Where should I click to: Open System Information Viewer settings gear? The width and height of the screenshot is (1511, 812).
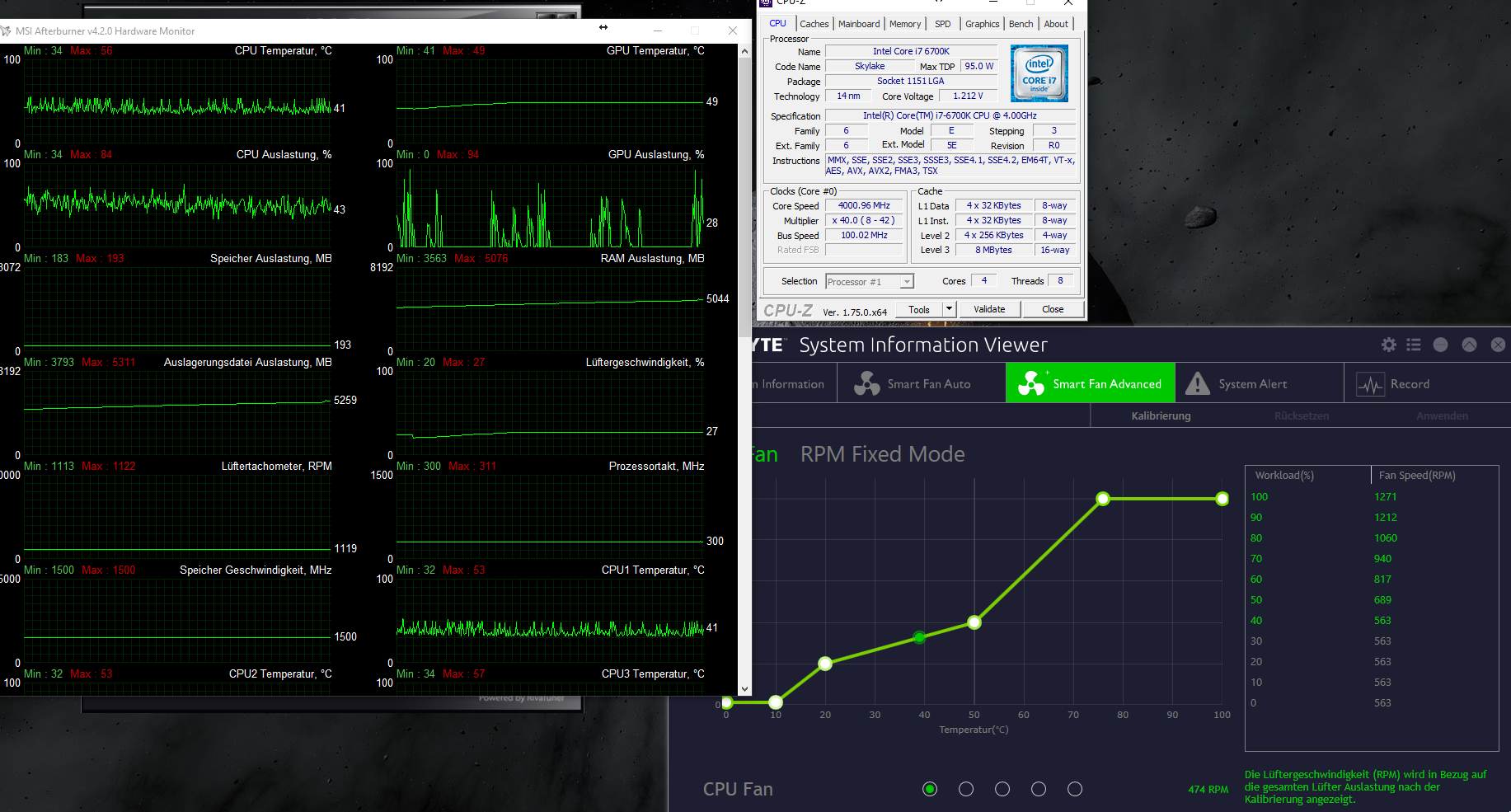point(1389,345)
